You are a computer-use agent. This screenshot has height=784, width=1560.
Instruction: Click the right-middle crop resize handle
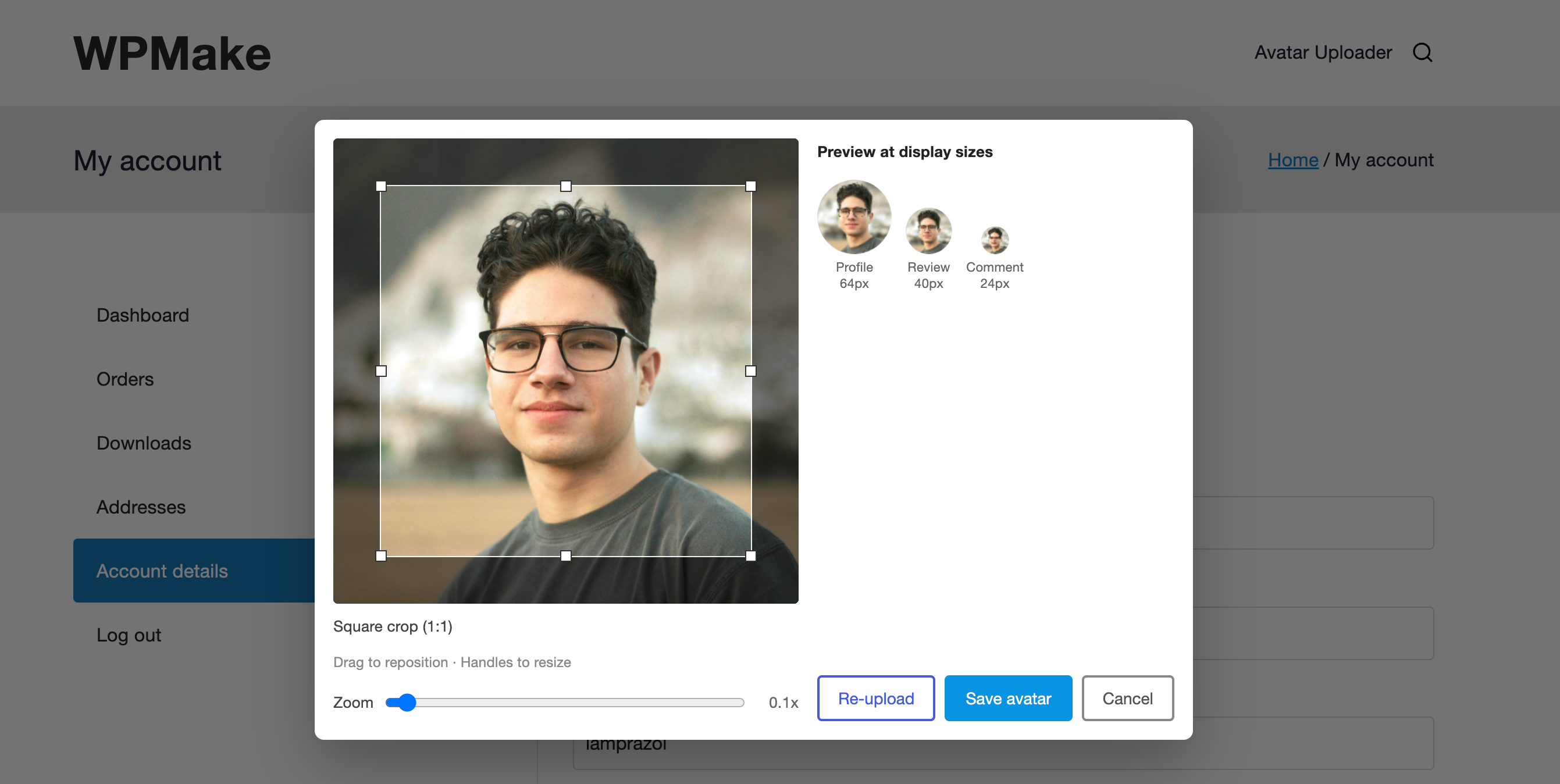[x=750, y=371]
